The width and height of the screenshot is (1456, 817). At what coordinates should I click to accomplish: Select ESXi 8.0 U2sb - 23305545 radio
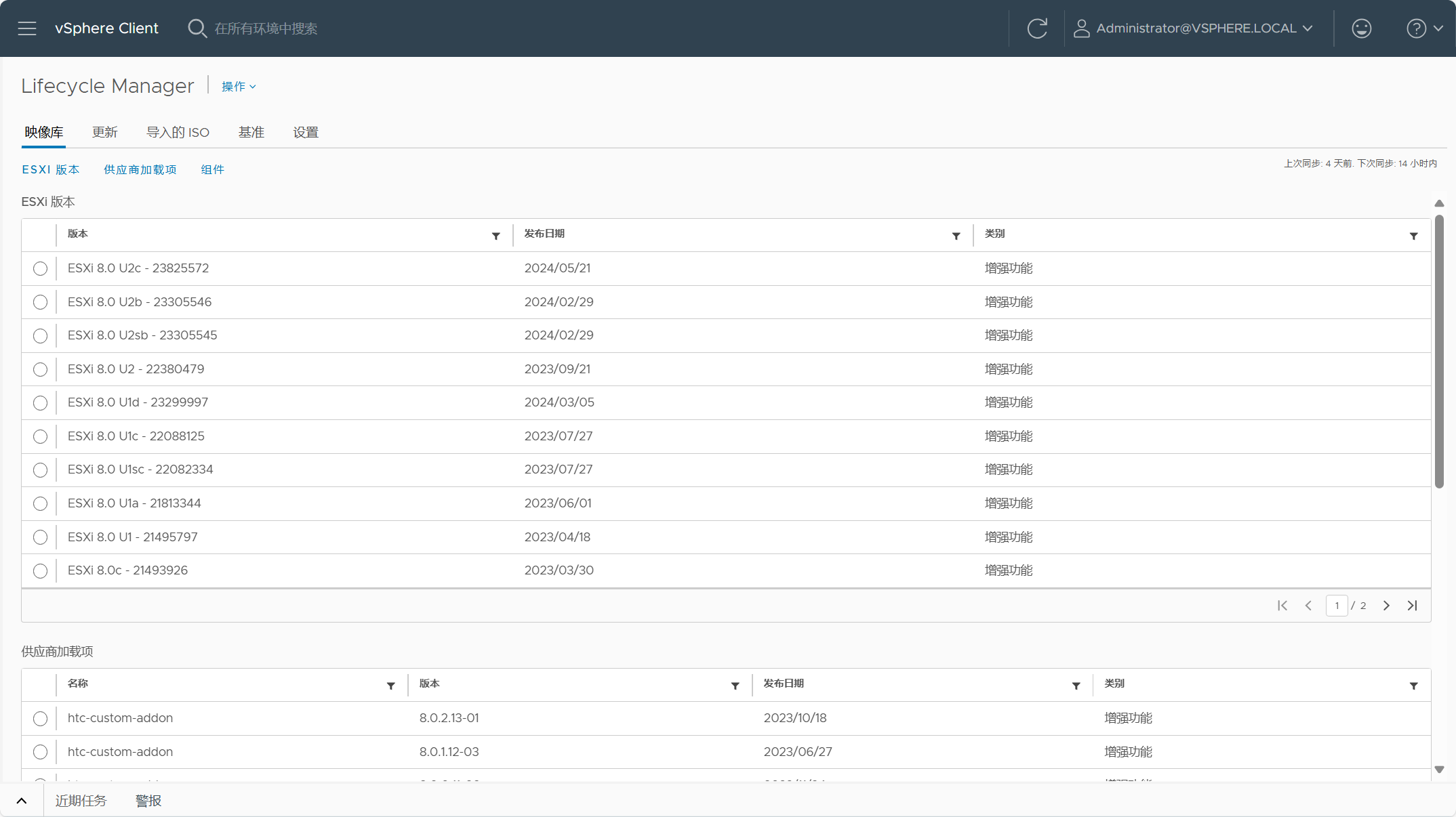pos(40,336)
